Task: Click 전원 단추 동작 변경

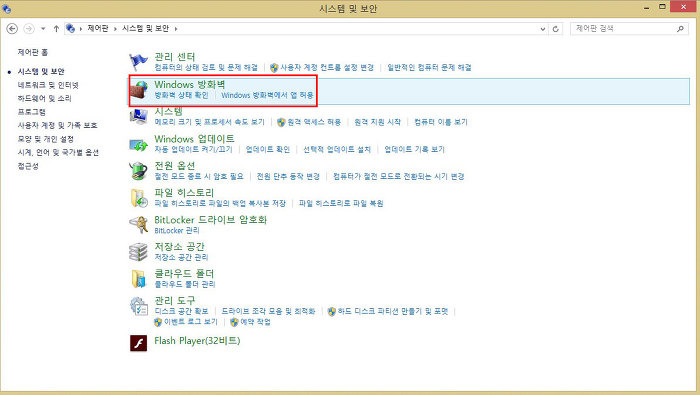Action: coord(288,176)
